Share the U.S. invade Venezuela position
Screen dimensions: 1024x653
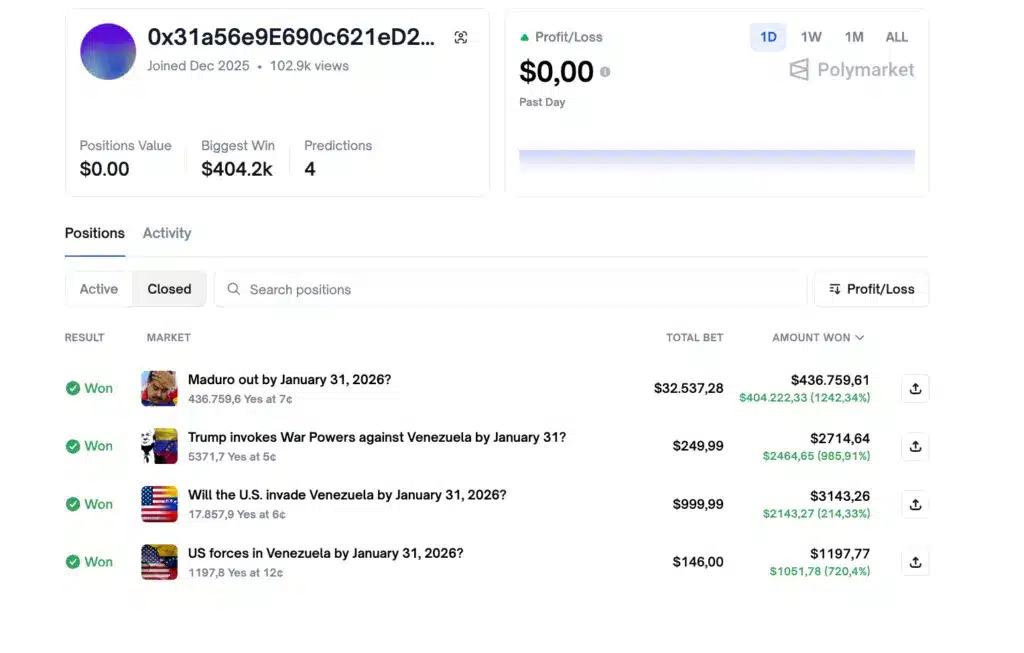(915, 505)
